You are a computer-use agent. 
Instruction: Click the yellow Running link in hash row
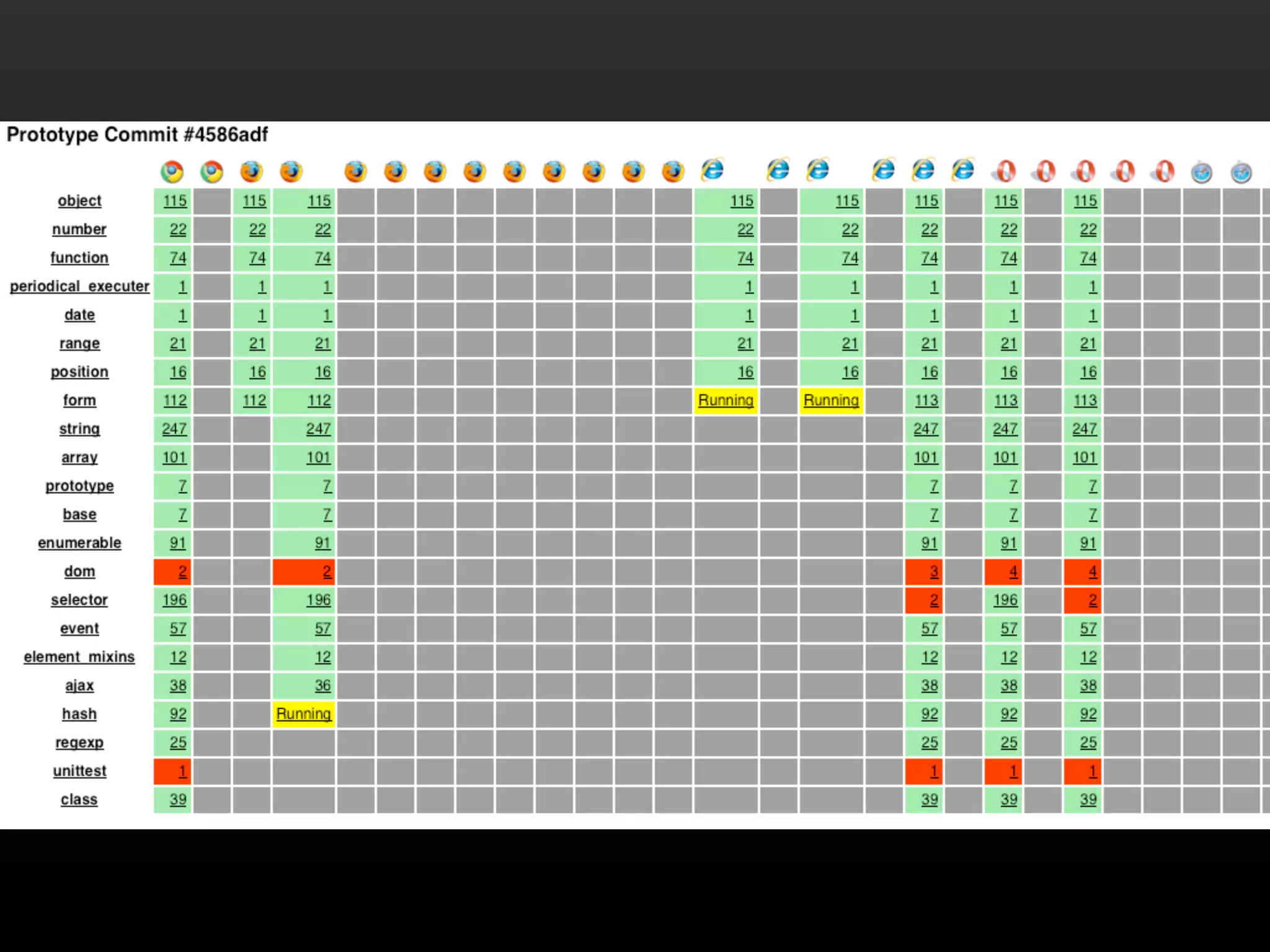(x=303, y=714)
